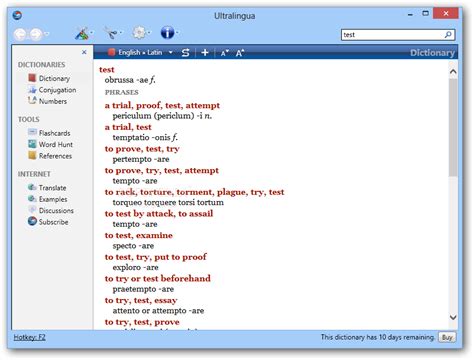Swap languages with the S arrows icon
Image resolution: width=474 pixels, height=360 pixels.
[186, 53]
